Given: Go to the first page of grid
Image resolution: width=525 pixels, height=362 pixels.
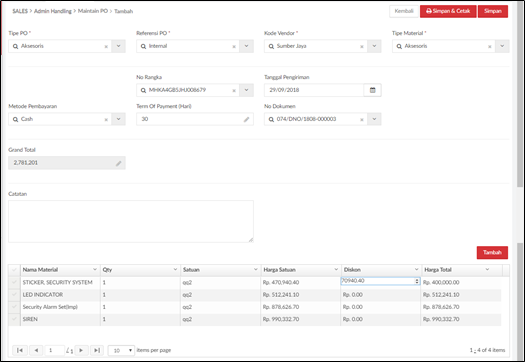Looking at the screenshot, I should (x=20, y=350).
